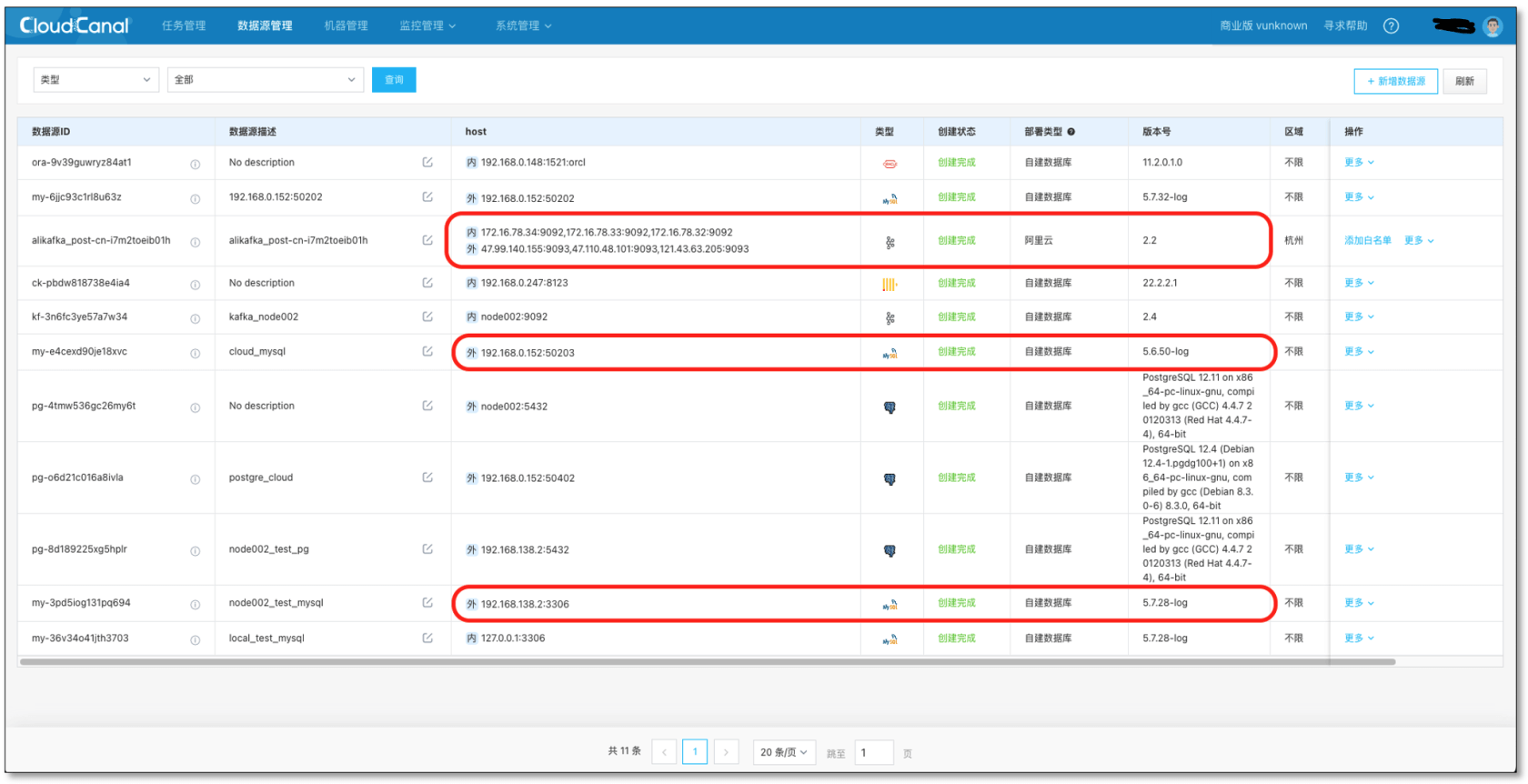Edit kafka_node002 description
The height and width of the screenshot is (784, 1528).
coord(427,317)
